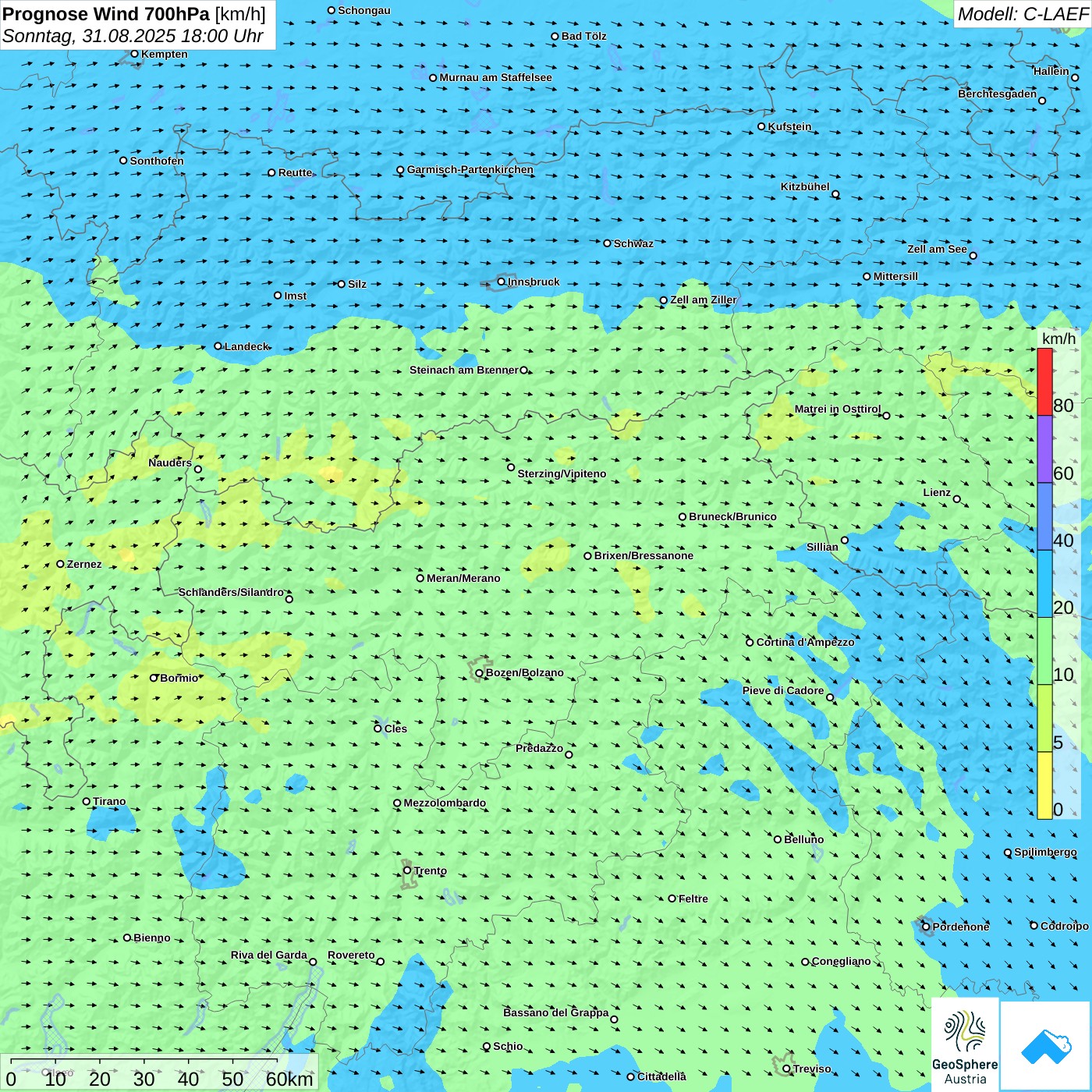Click the date 'Sonntag, 31.08.2025 18:00 Uhr'
Screen dimensions: 1092x1092
click(x=133, y=36)
